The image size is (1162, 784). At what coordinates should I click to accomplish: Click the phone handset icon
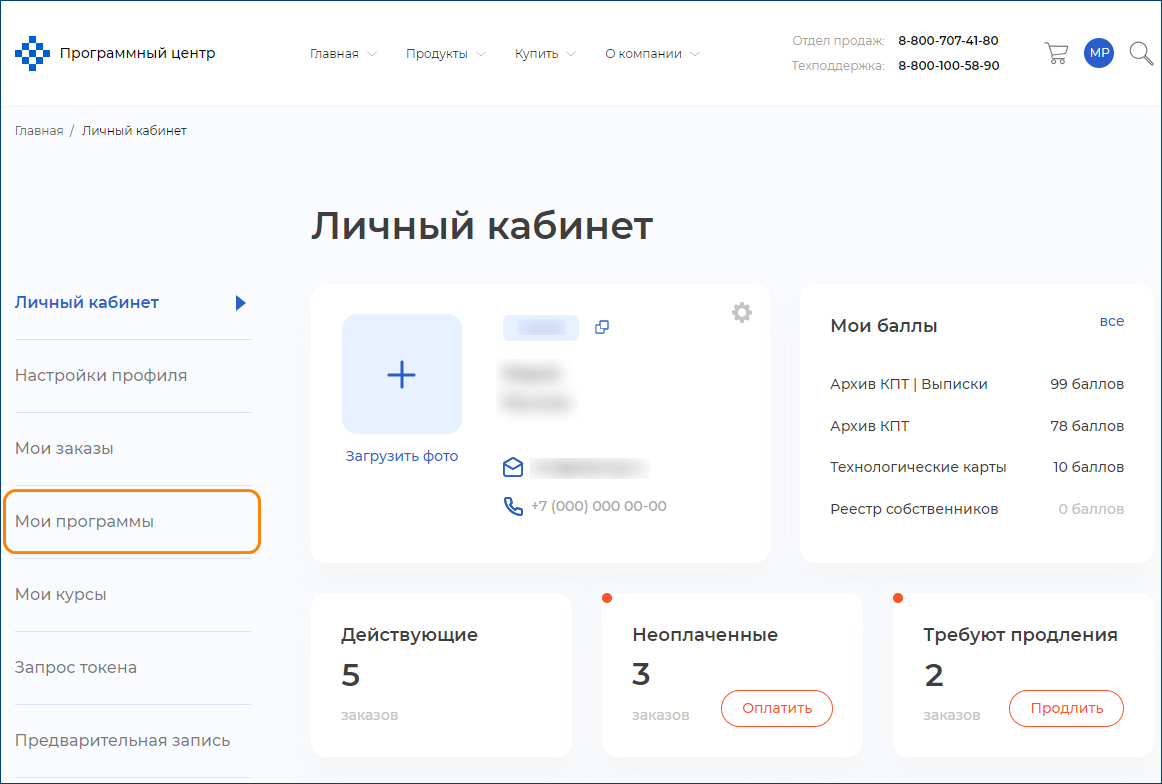513,506
